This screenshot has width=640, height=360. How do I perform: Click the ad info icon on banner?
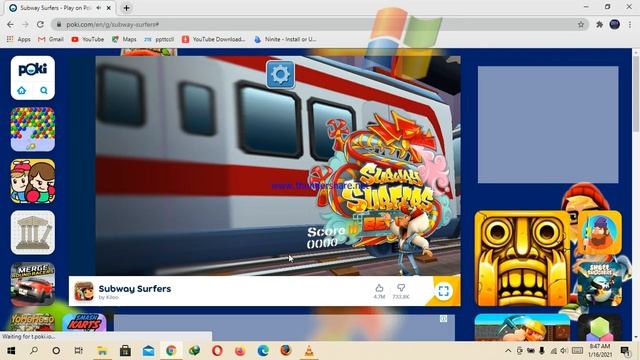[443, 318]
